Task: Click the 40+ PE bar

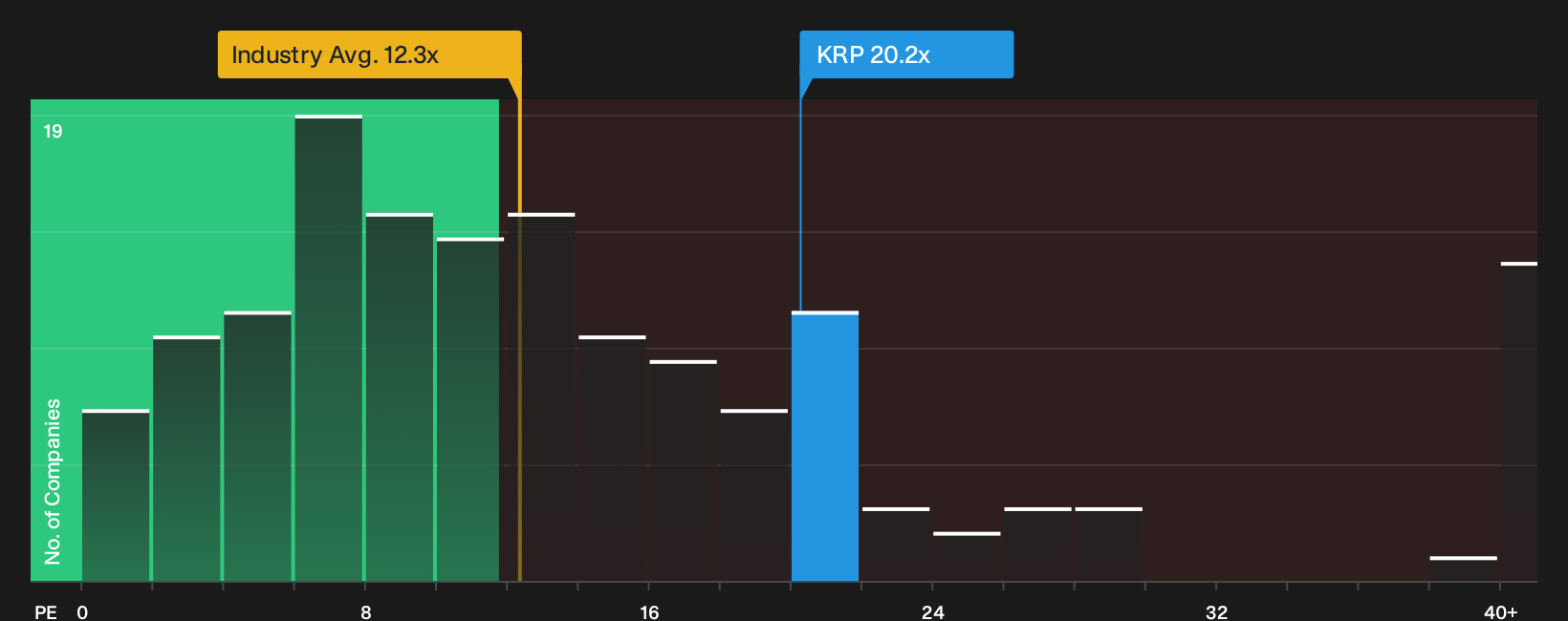Action: (x=1519, y=421)
